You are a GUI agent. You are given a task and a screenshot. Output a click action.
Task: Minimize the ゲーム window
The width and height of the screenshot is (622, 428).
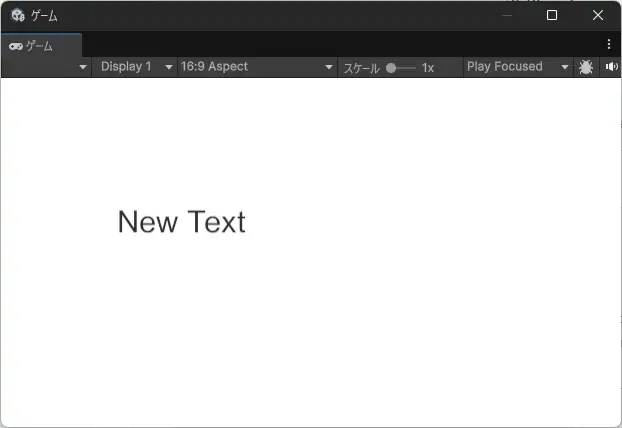507,15
